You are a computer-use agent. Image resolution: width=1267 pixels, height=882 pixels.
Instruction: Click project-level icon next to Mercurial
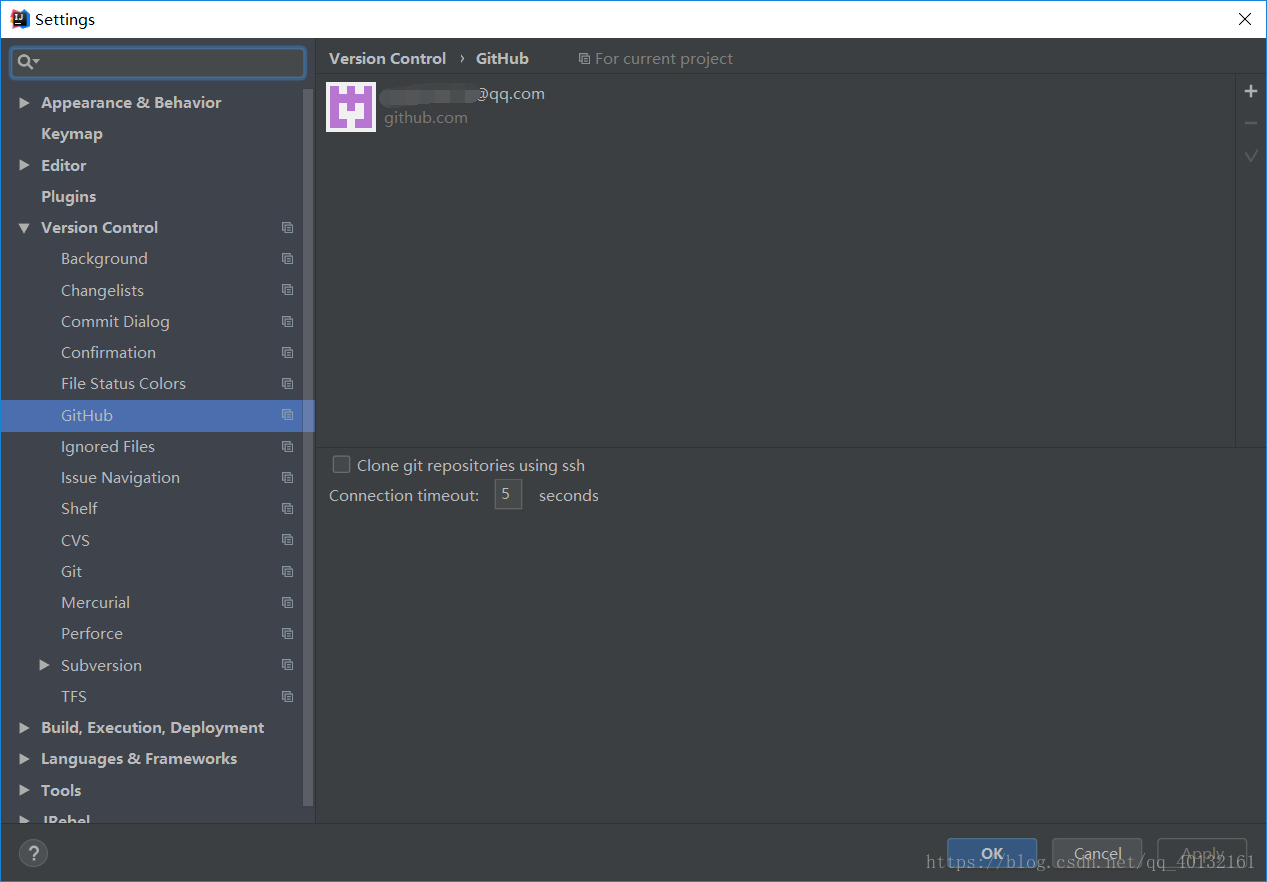(287, 603)
